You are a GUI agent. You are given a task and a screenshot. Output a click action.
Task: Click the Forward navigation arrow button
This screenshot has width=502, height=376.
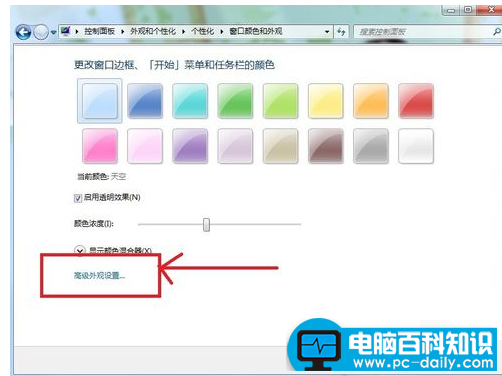[41, 32]
